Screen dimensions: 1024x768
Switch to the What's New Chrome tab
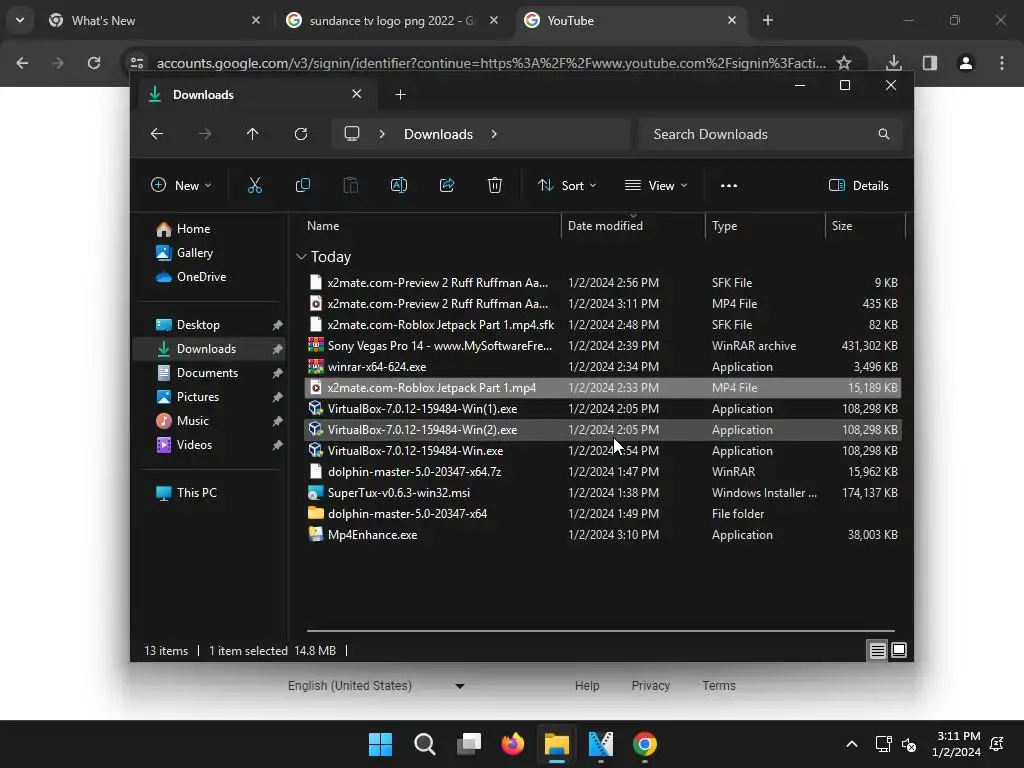tap(155, 20)
